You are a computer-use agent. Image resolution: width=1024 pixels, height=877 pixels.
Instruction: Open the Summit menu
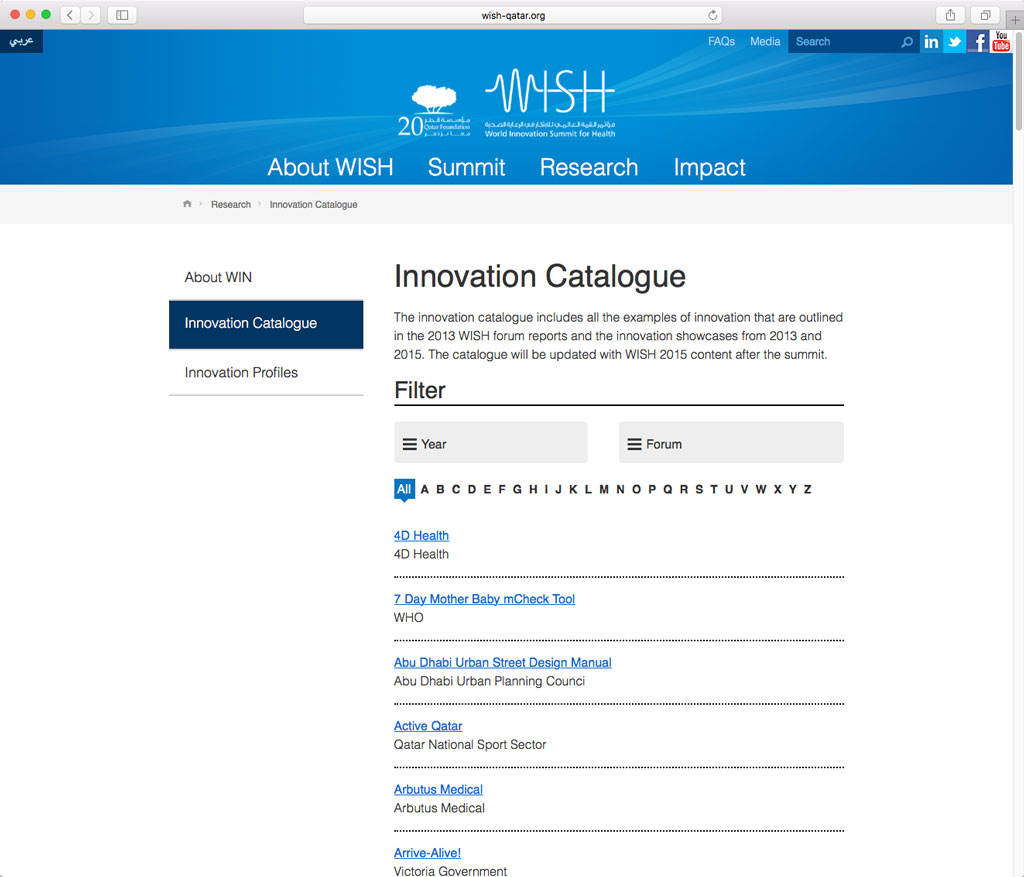(466, 167)
